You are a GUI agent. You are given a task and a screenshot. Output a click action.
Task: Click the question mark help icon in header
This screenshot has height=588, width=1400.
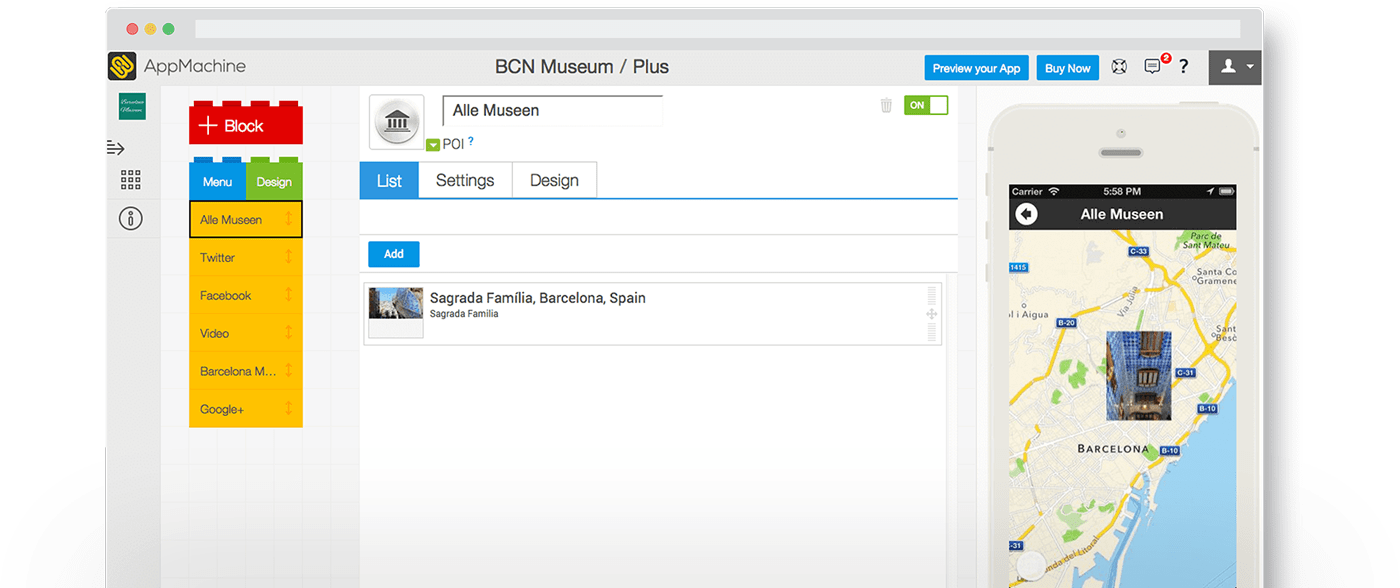pyautogui.click(x=1184, y=67)
